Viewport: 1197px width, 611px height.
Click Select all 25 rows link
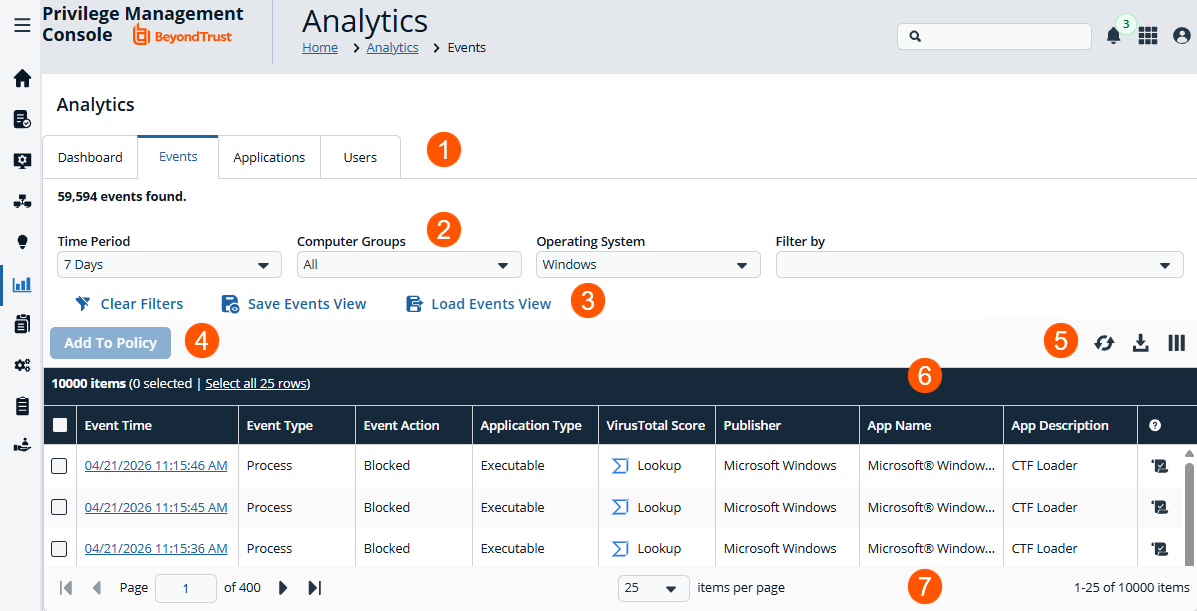point(256,383)
